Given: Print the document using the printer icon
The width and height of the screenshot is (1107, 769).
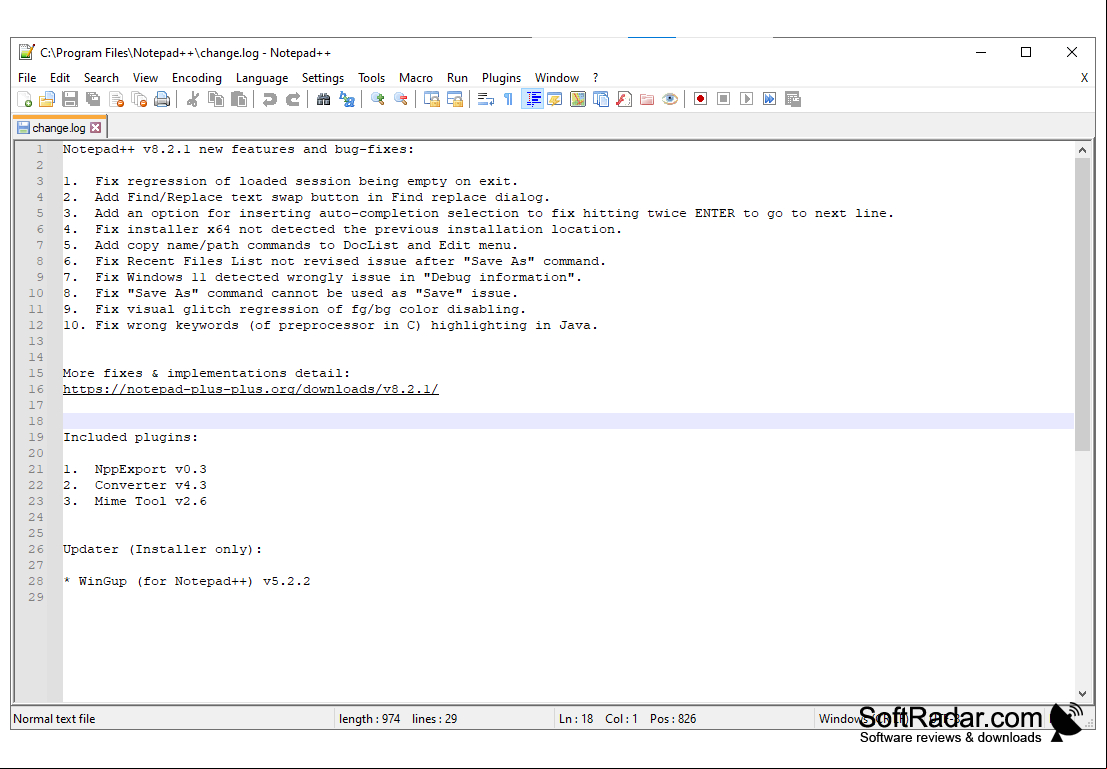Looking at the screenshot, I should point(162,100).
